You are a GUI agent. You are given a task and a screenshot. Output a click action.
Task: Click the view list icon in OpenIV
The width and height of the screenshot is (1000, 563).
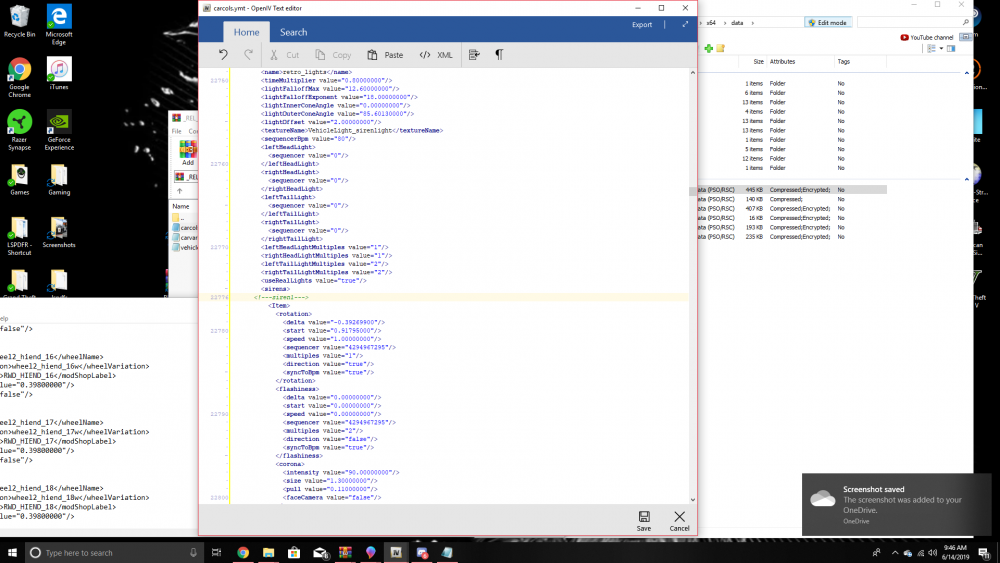tap(932, 49)
